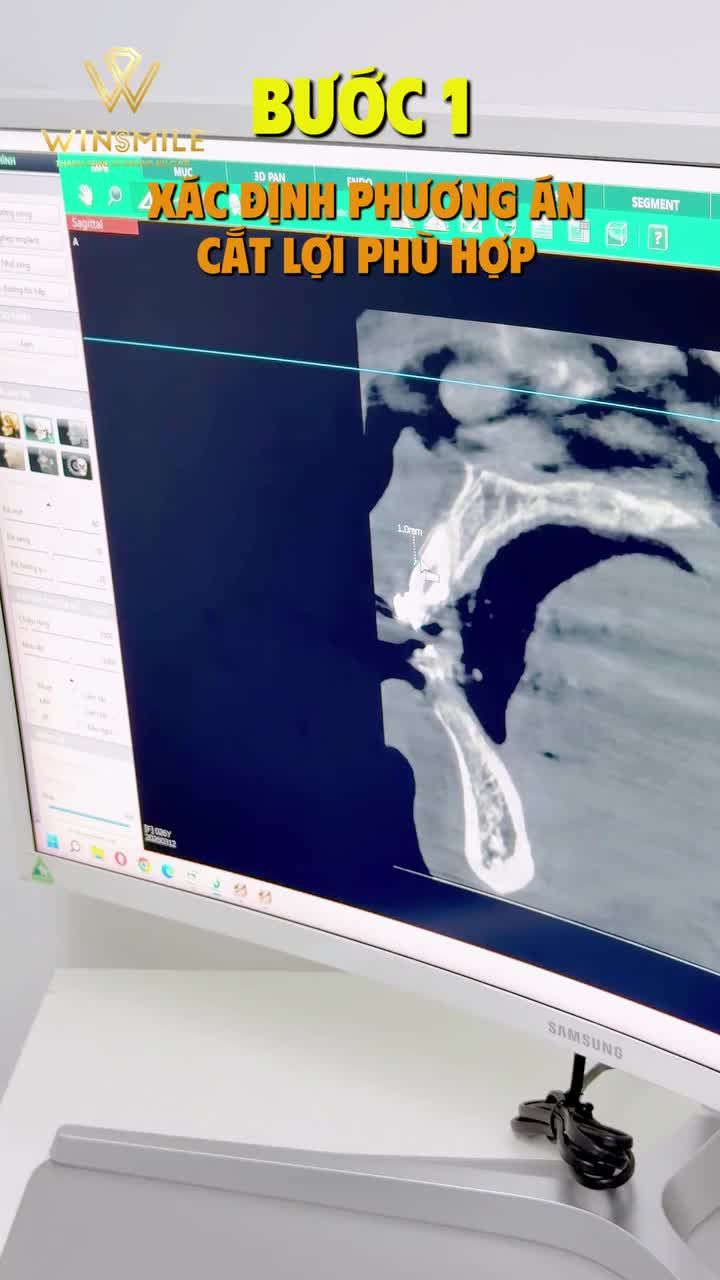Open Microsoft Edge from taskbar
The image size is (720, 1280).
coord(167,870)
